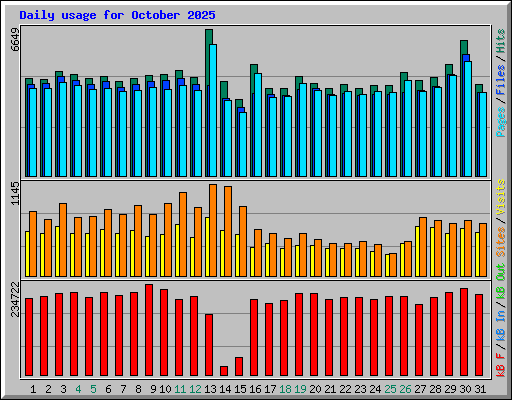Image resolution: width=512 pixels, height=400 pixels.
Task: Click green weekend day 11 label
Action: tap(180, 389)
